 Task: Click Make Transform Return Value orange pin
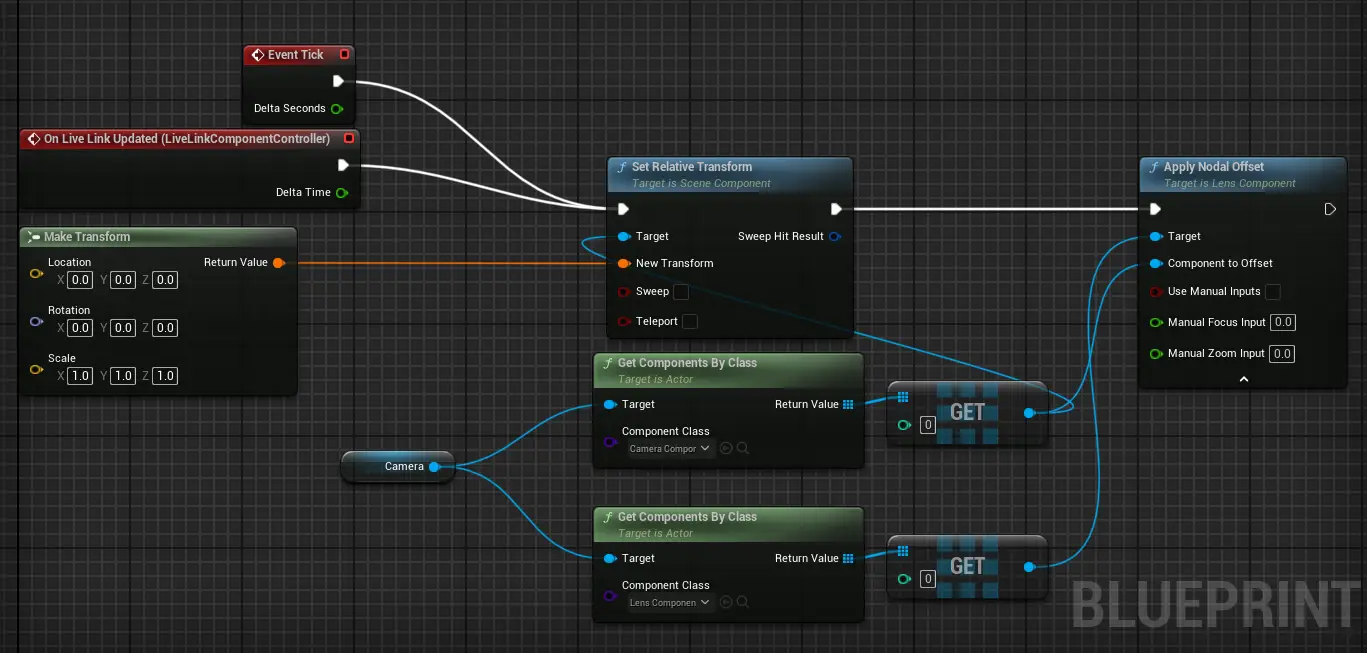point(278,263)
